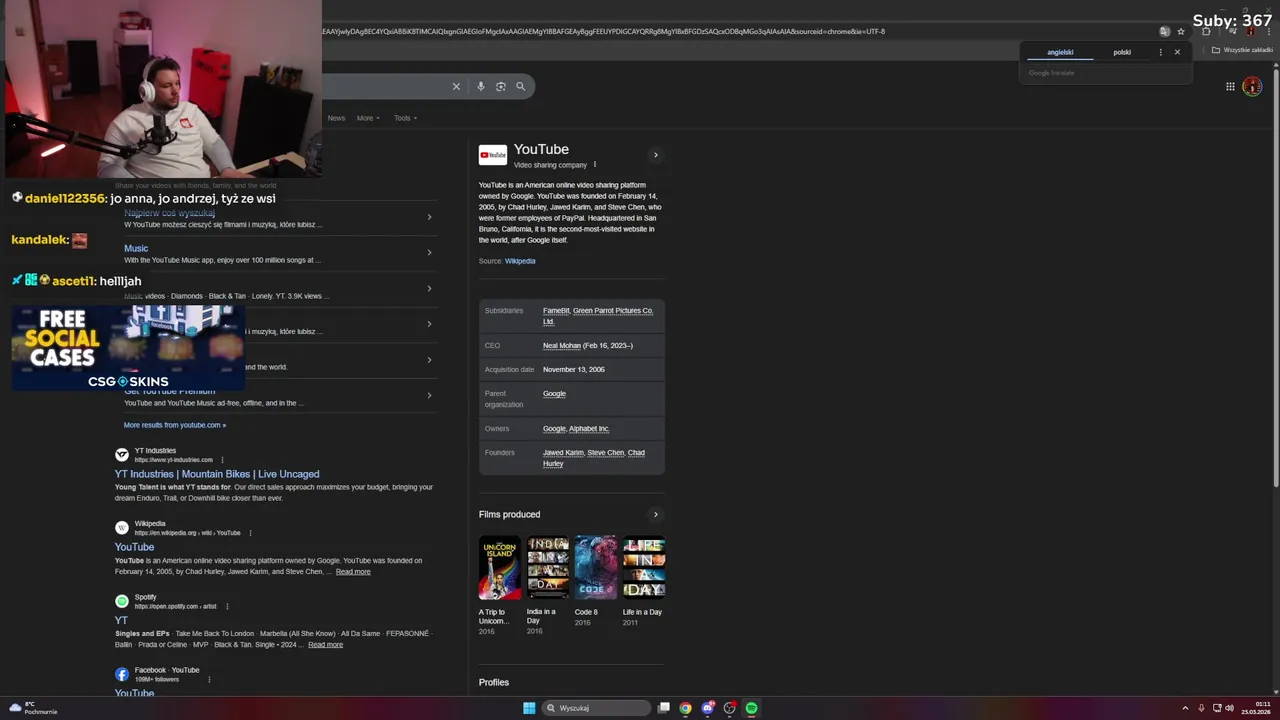Expand the Get YouTube Premium chevron
Image resolution: width=1280 pixels, height=720 pixels.
click(x=429, y=395)
